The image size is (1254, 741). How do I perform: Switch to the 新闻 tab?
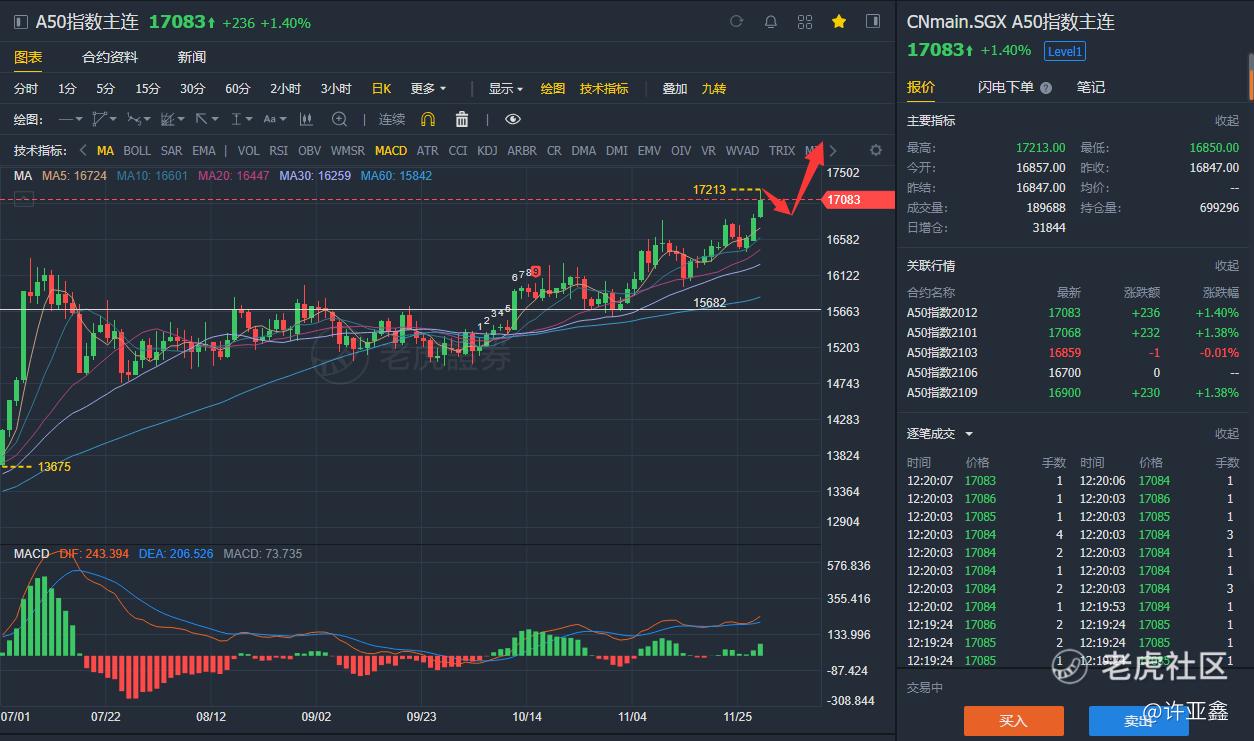[192, 58]
